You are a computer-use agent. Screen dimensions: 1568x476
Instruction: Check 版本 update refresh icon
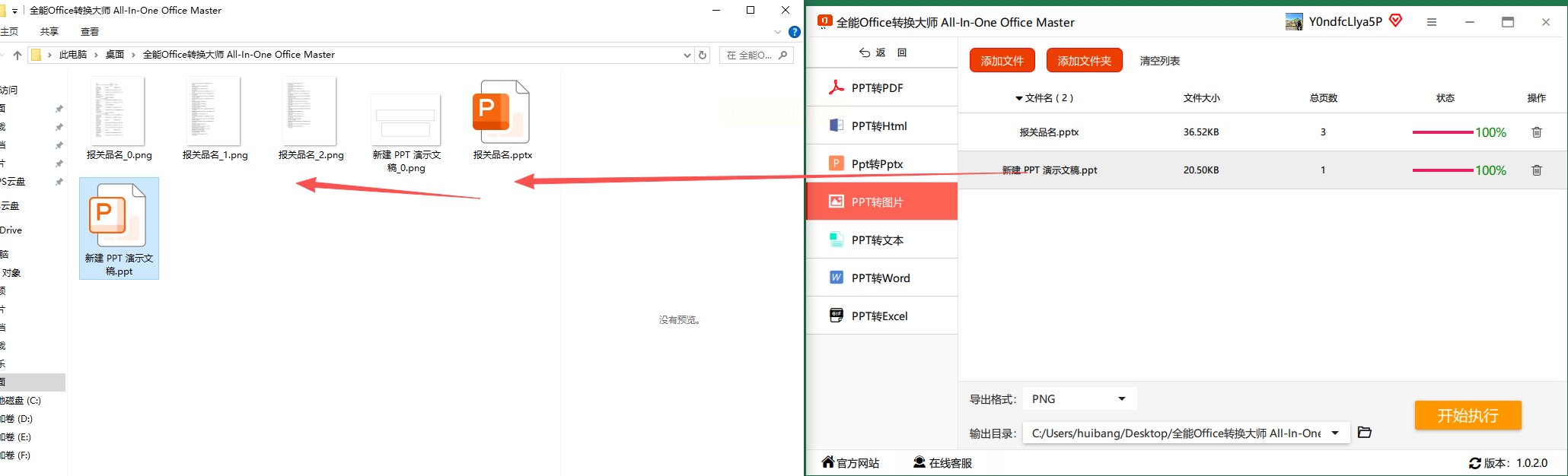(x=1474, y=463)
